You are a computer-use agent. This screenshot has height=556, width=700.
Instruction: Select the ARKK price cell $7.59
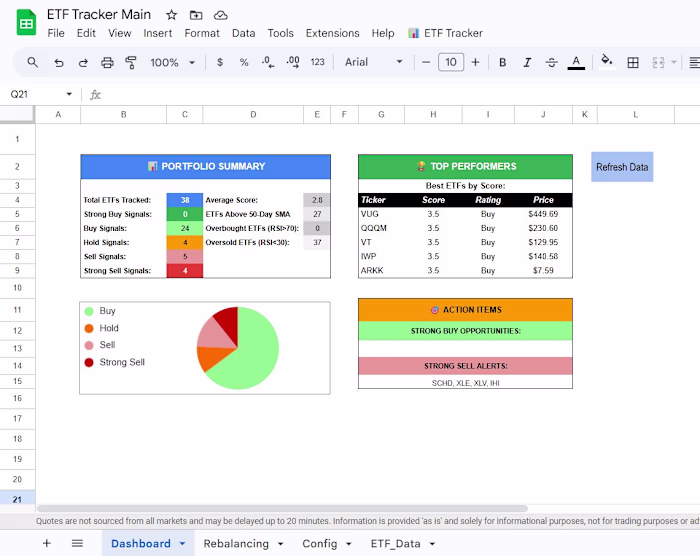point(543,270)
